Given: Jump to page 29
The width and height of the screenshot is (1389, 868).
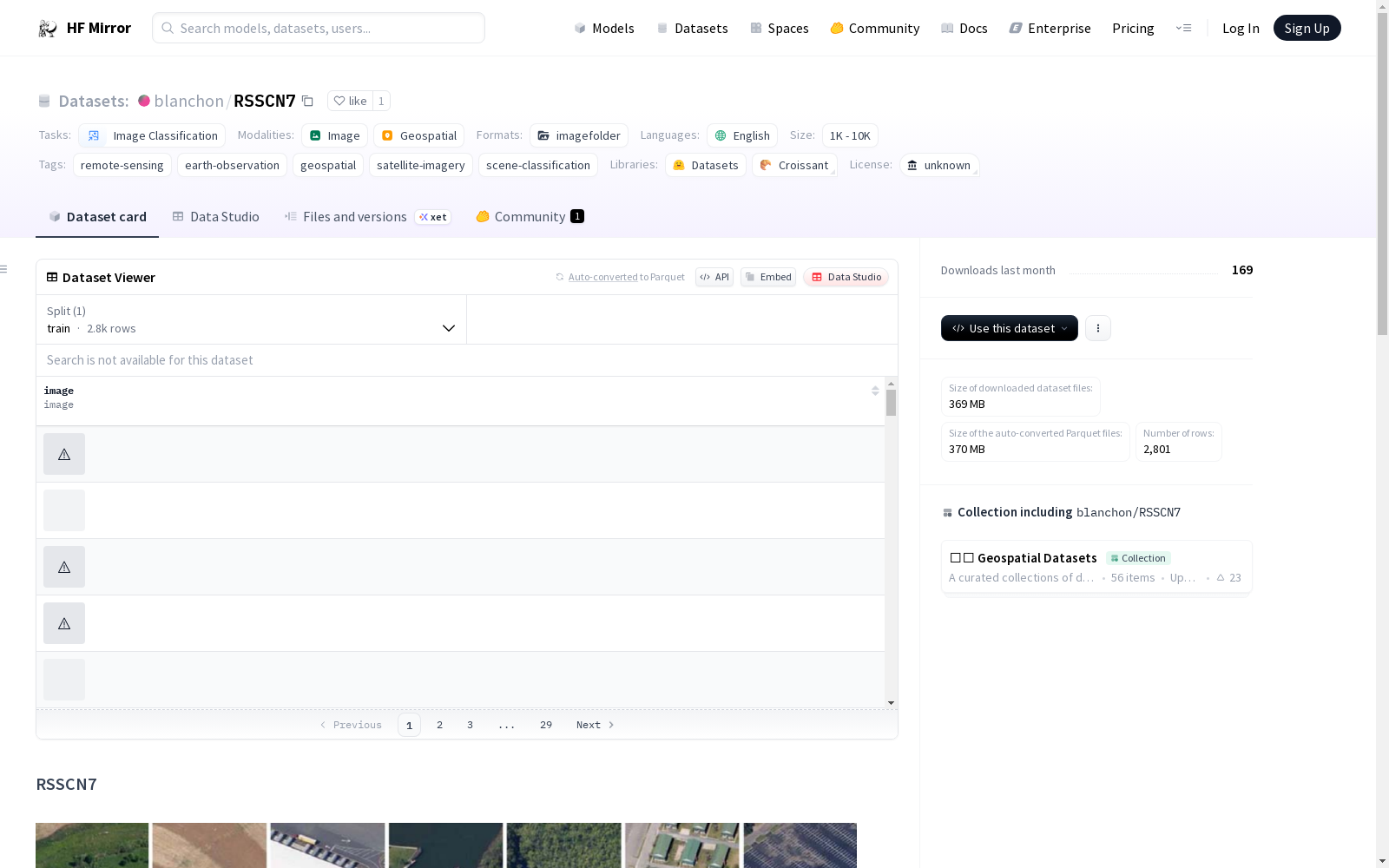Looking at the screenshot, I should pos(546,725).
